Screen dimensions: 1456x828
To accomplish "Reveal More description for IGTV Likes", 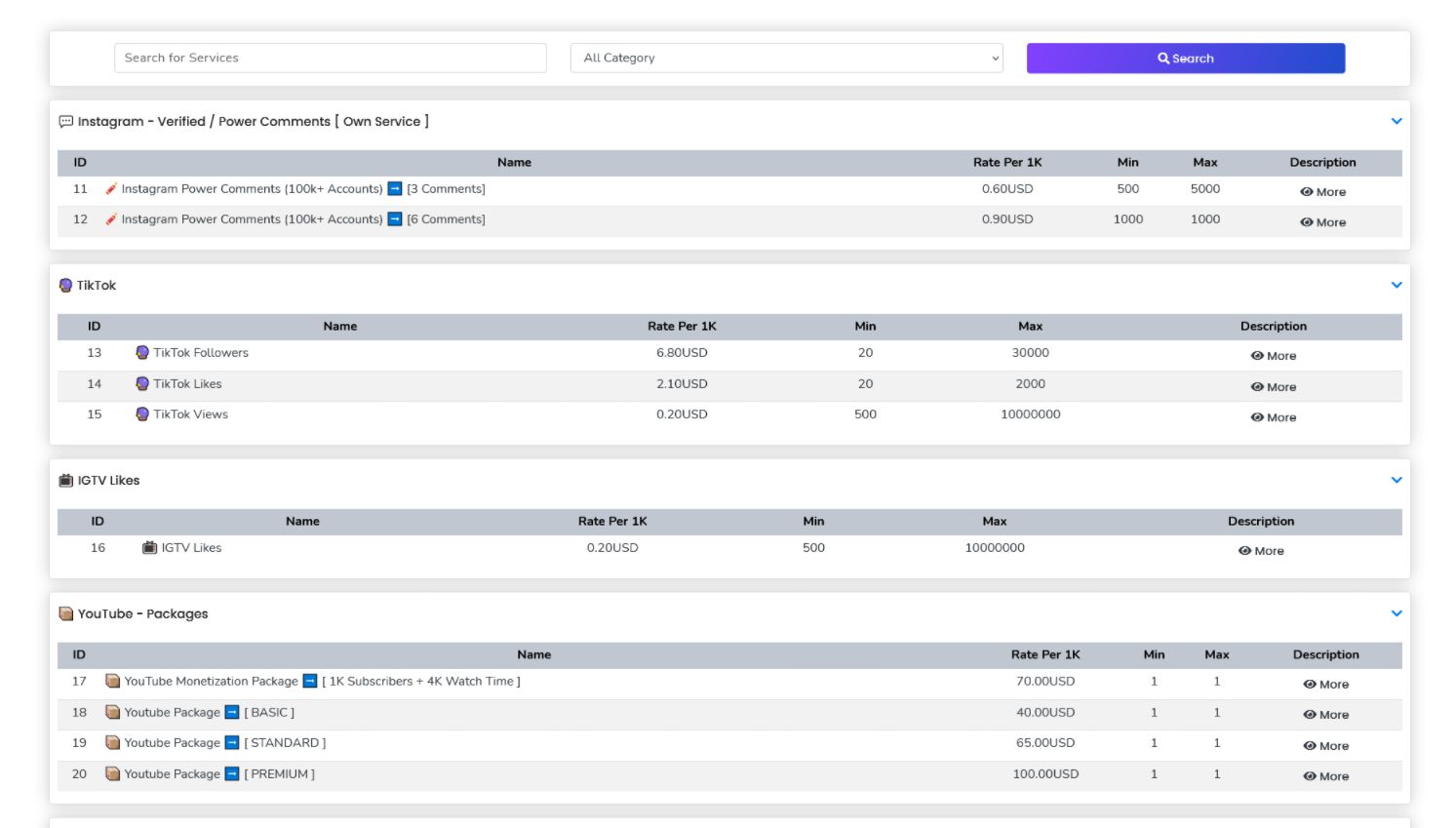I will (1261, 551).
